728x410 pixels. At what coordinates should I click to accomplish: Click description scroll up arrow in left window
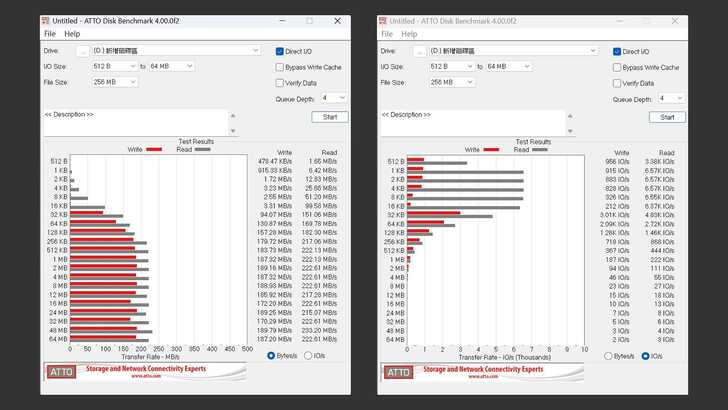pos(233,116)
